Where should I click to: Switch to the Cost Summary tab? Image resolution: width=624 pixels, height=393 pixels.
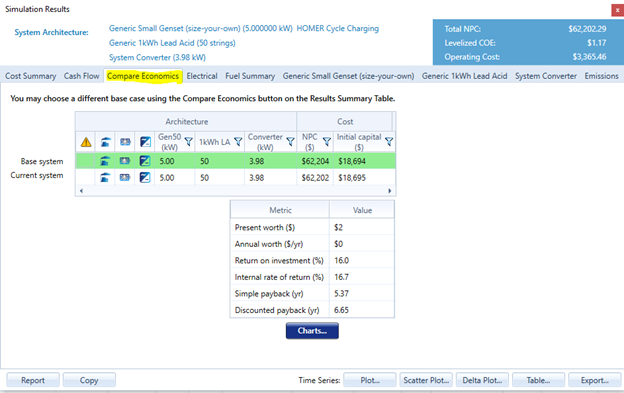click(31, 76)
